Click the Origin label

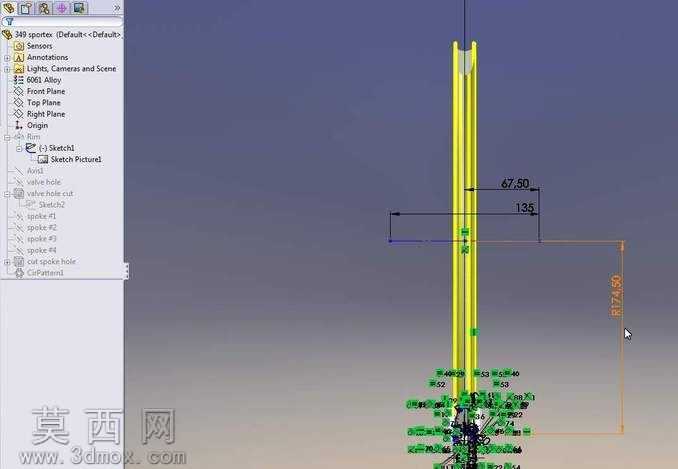point(37,125)
